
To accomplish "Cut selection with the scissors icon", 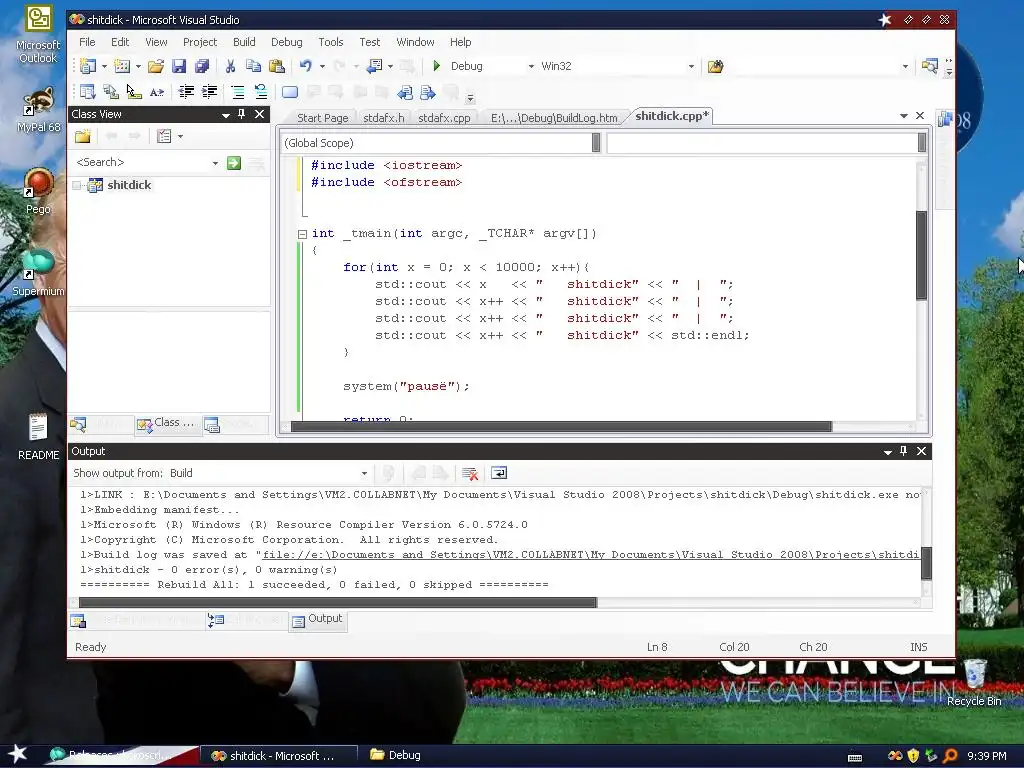I will pyautogui.click(x=230, y=66).
